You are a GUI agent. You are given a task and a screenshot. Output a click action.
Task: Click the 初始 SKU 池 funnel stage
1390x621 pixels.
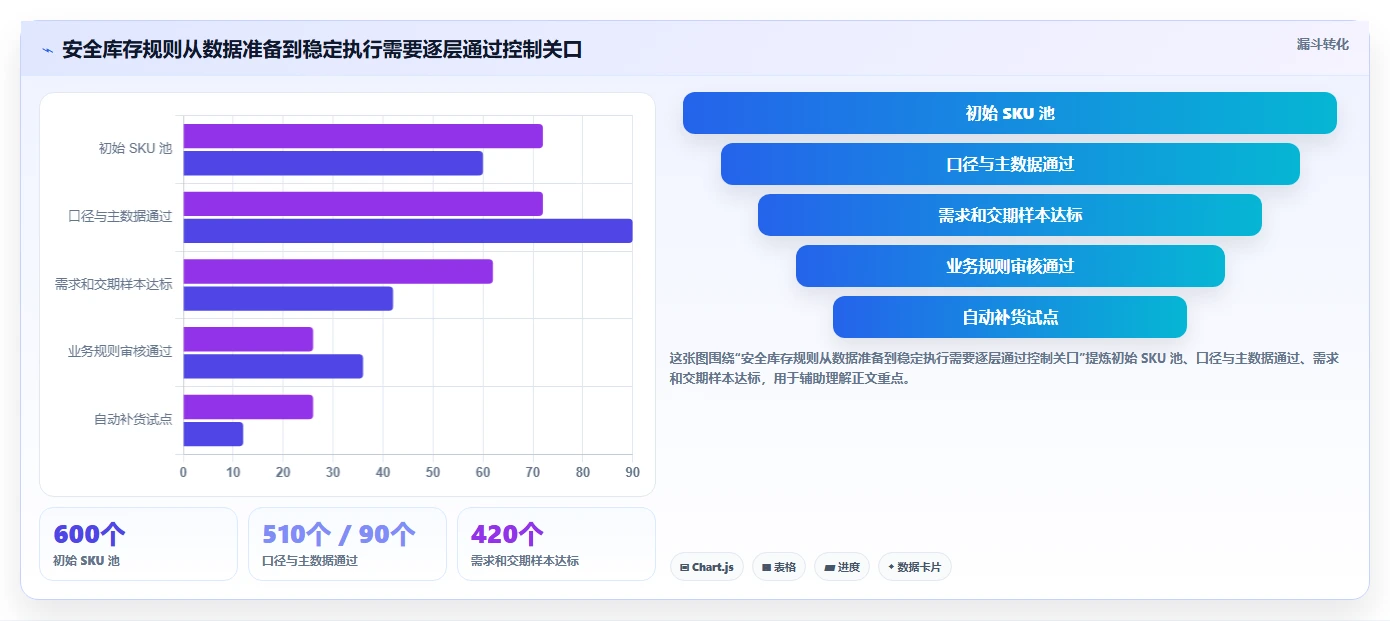coord(1010,113)
